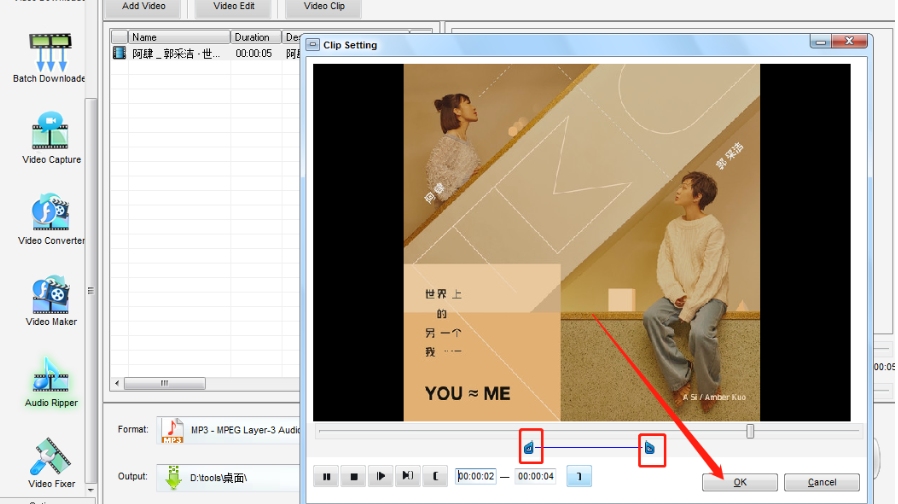898x504 pixels.
Task: Pause the clip preview playback
Action: point(326,477)
